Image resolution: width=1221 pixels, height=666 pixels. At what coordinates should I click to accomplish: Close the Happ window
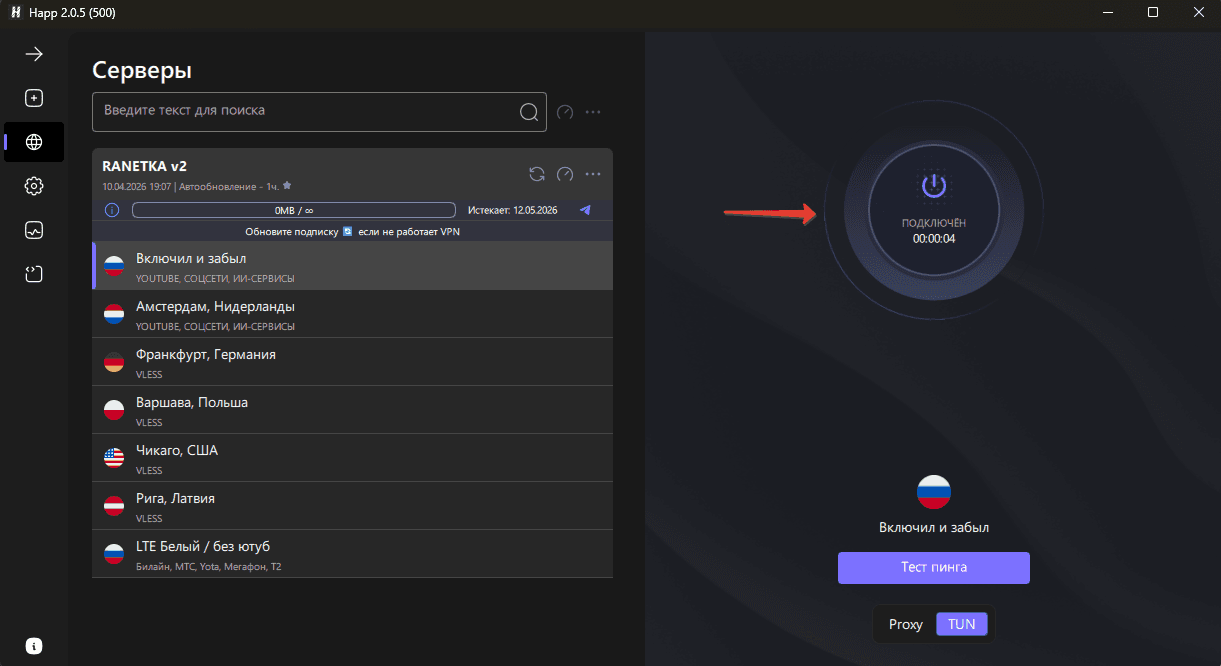pos(1198,12)
